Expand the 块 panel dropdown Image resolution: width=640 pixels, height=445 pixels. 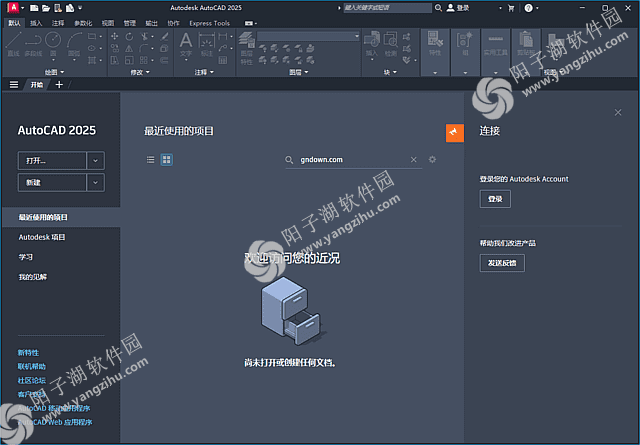[x=390, y=72]
